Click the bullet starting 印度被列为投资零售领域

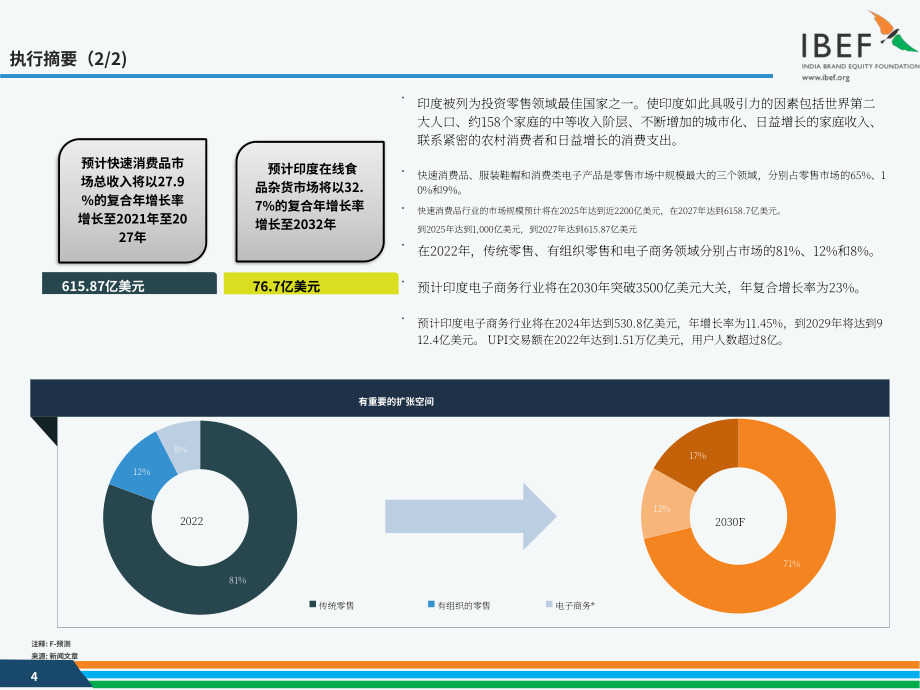(x=648, y=122)
